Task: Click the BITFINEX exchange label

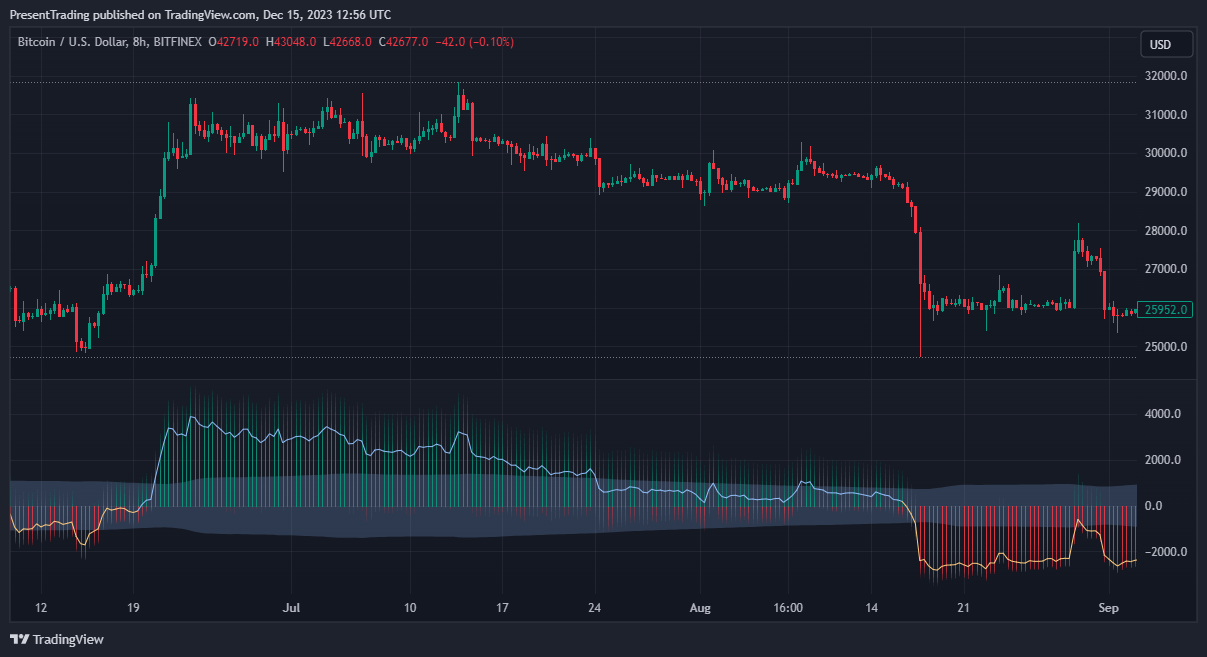Action: click(x=179, y=42)
